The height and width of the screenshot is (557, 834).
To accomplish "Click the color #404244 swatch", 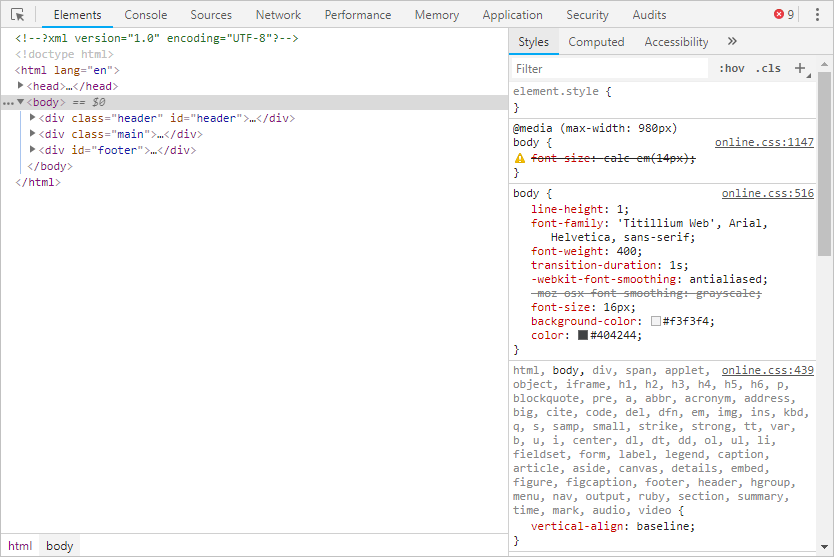I will point(583,336).
